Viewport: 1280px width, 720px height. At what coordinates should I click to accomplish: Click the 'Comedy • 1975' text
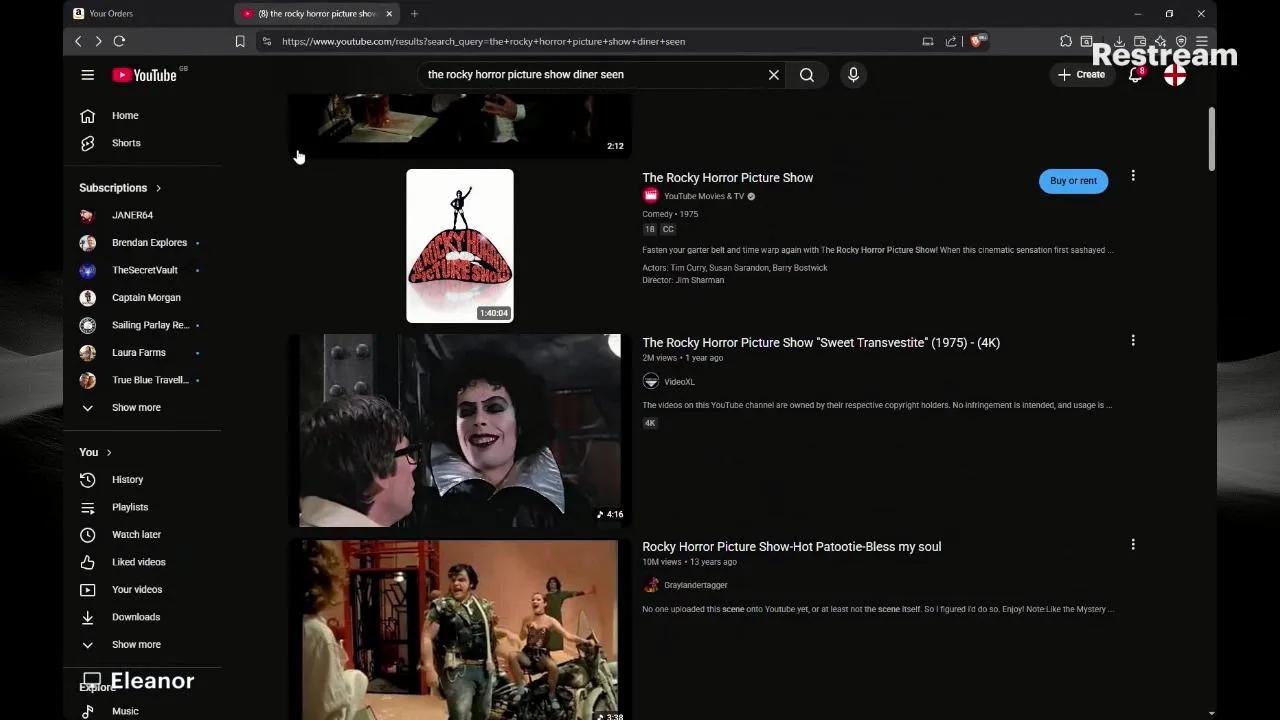pyautogui.click(x=670, y=214)
